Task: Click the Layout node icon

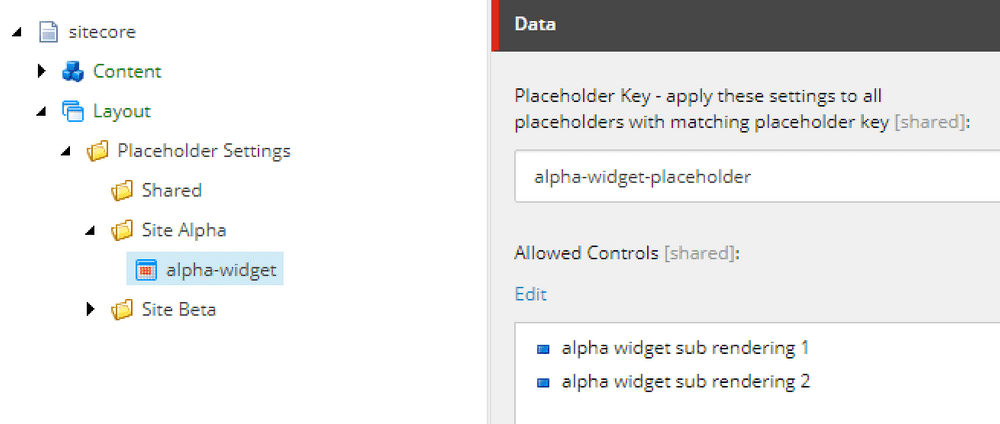Action: (x=71, y=111)
